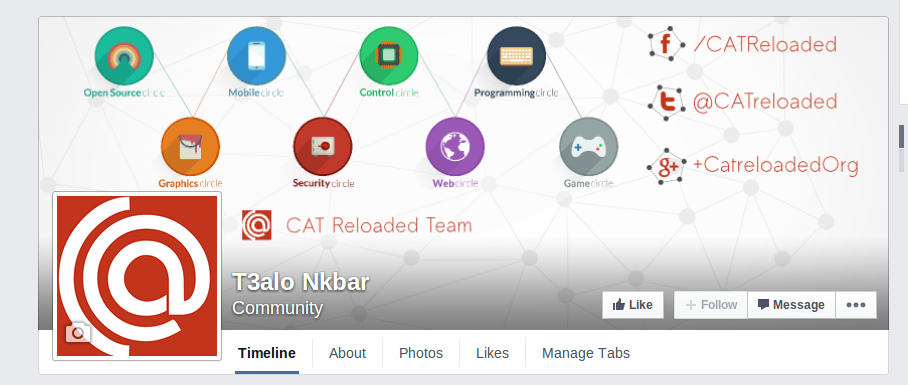Open the three-dots more actions menu
This screenshot has height=385, width=908.
[x=856, y=305]
